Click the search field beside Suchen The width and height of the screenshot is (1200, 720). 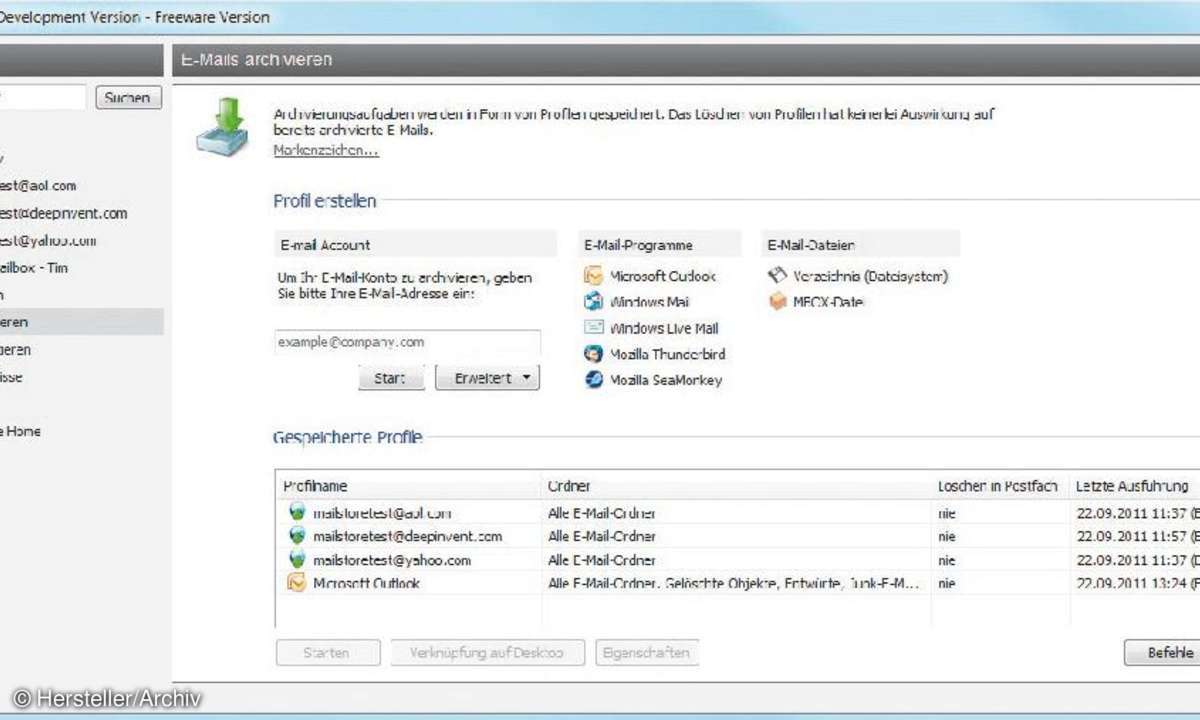pyautogui.click(x=43, y=97)
